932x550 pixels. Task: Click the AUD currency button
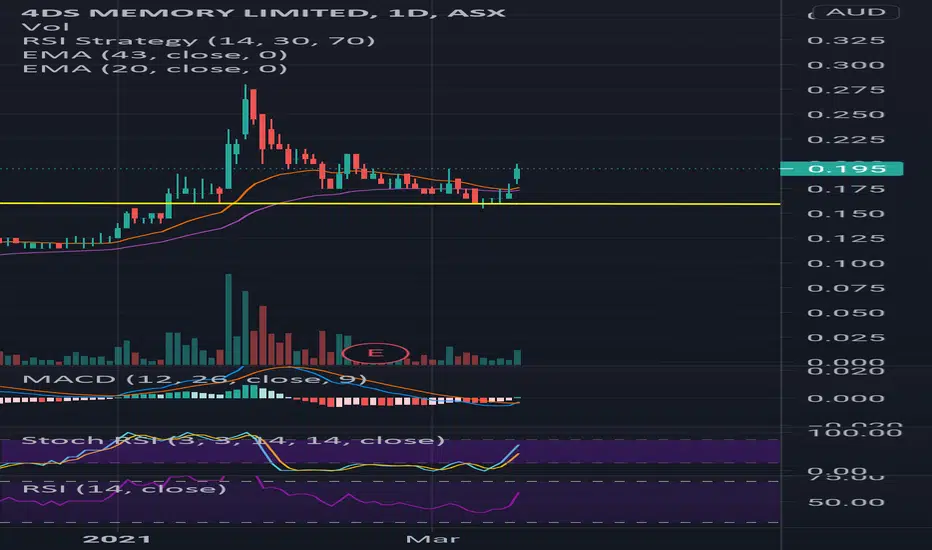(855, 12)
